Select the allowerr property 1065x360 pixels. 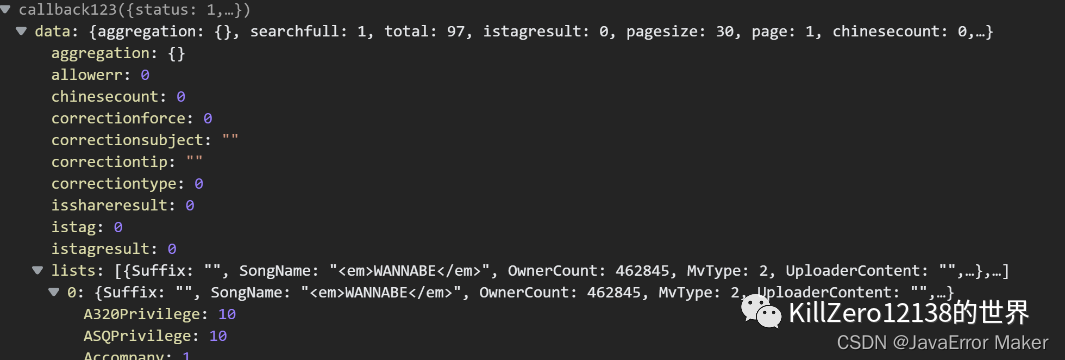[x=101, y=75]
